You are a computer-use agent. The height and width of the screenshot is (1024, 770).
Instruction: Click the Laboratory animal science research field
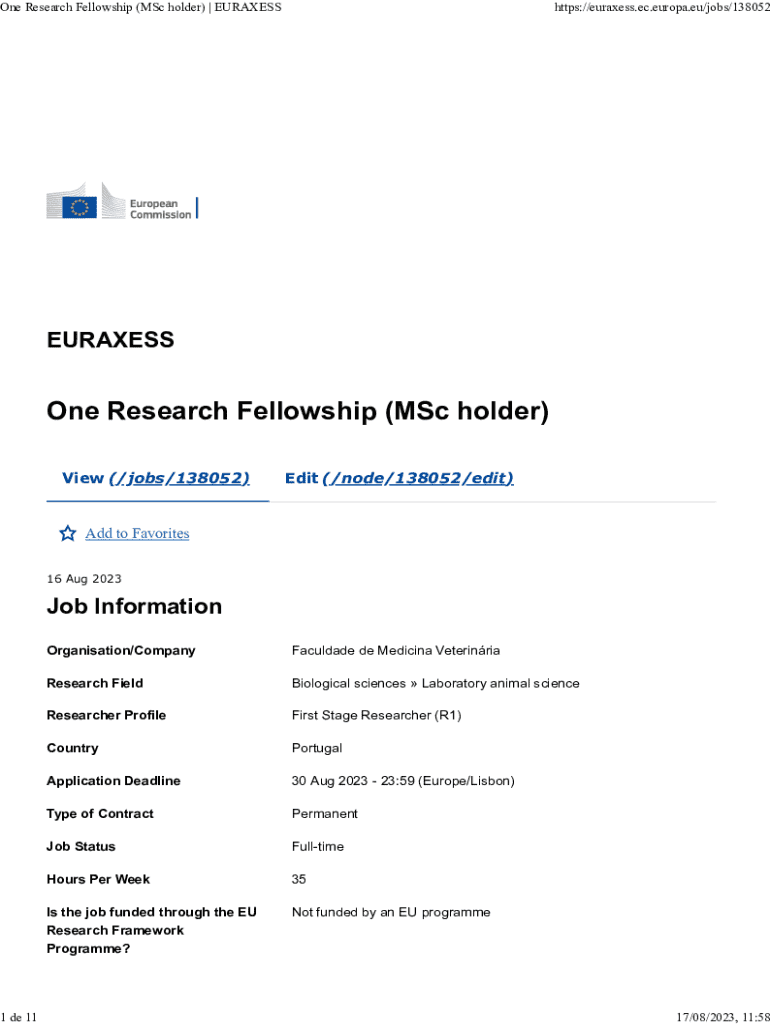(500, 683)
